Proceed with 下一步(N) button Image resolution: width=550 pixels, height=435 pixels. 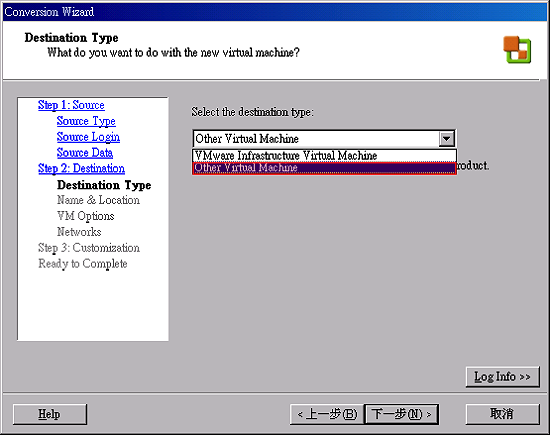(x=402, y=414)
